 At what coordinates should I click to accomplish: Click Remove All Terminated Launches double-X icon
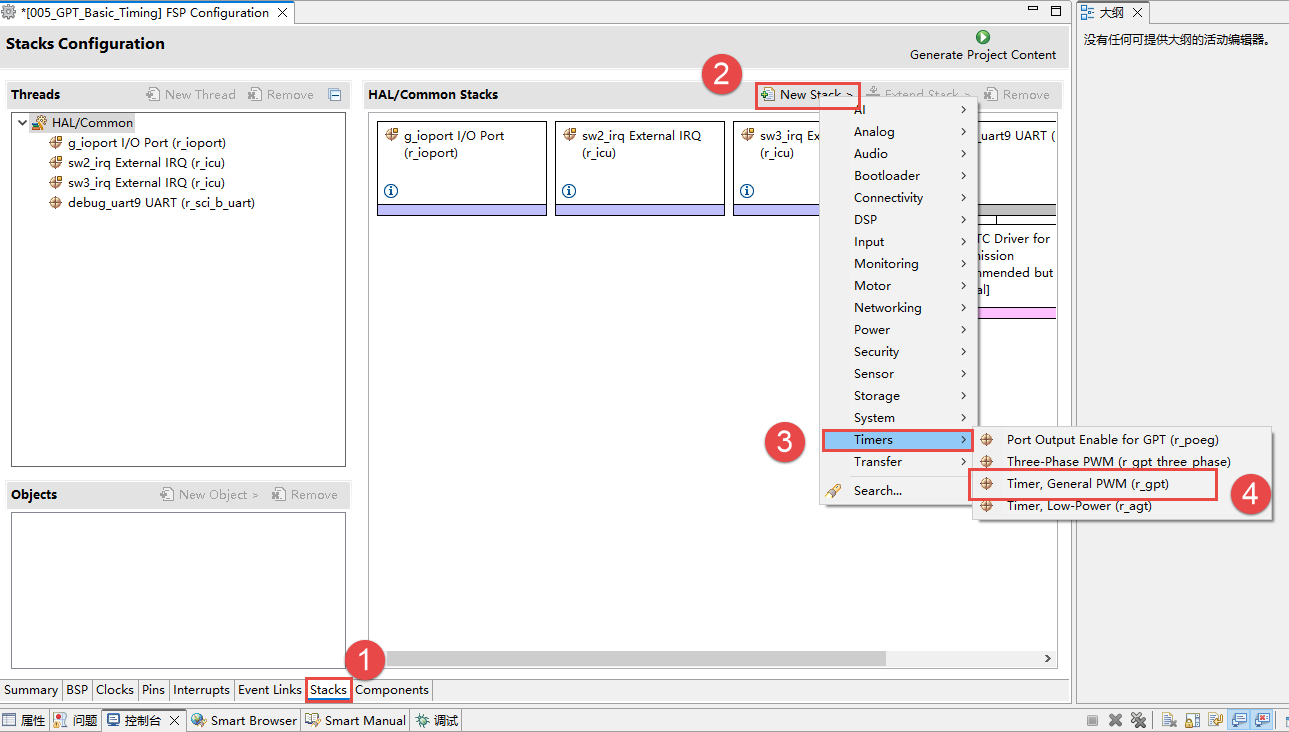(x=1138, y=720)
